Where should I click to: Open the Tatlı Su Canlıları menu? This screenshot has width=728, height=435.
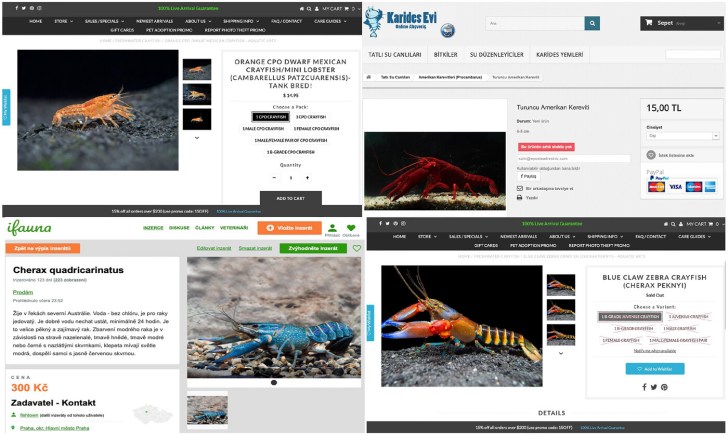click(x=394, y=54)
